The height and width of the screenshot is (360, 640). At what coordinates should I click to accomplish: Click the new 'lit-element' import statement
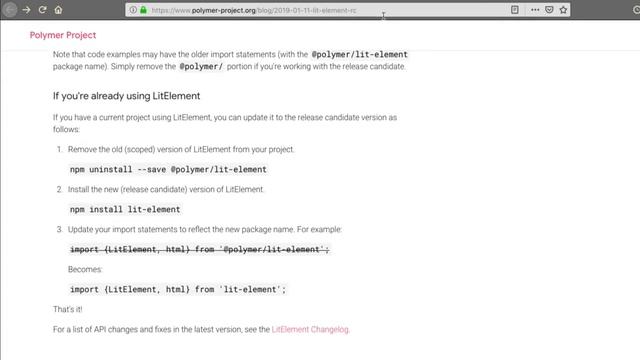click(x=178, y=289)
